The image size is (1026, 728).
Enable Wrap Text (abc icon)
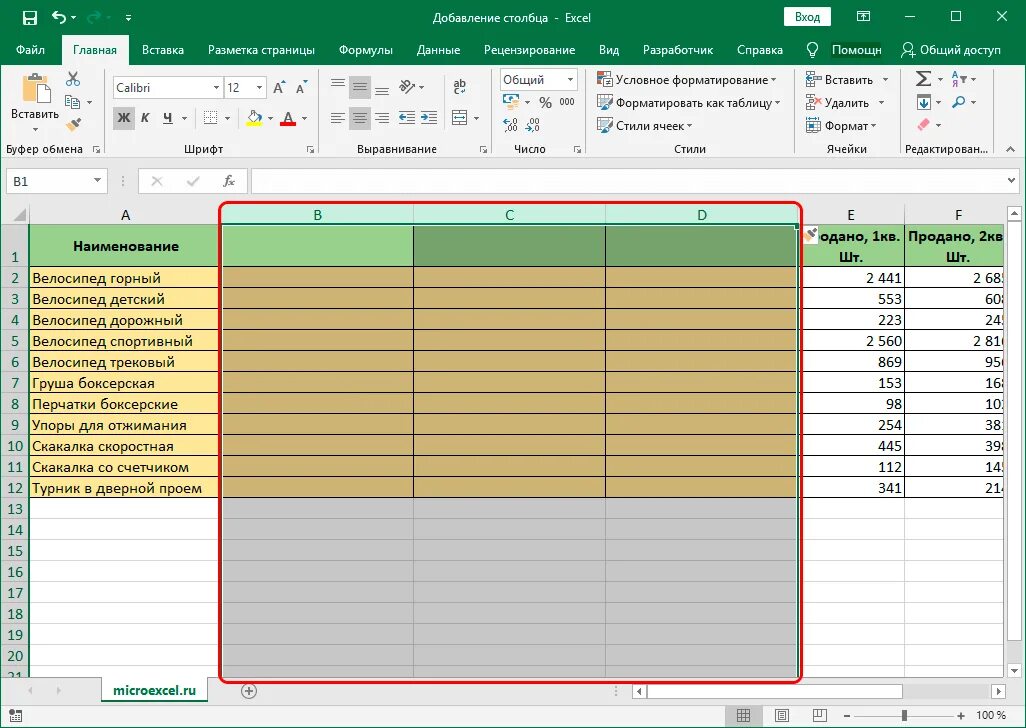point(459,86)
